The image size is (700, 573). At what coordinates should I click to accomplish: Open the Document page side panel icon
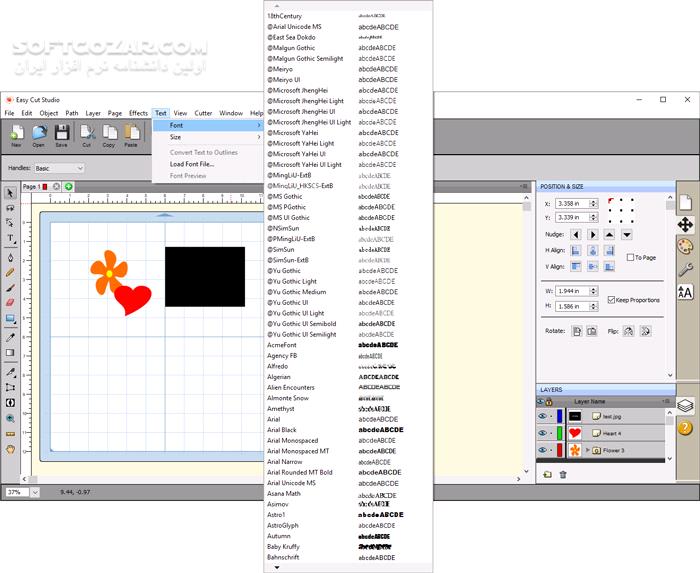tap(685, 202)
